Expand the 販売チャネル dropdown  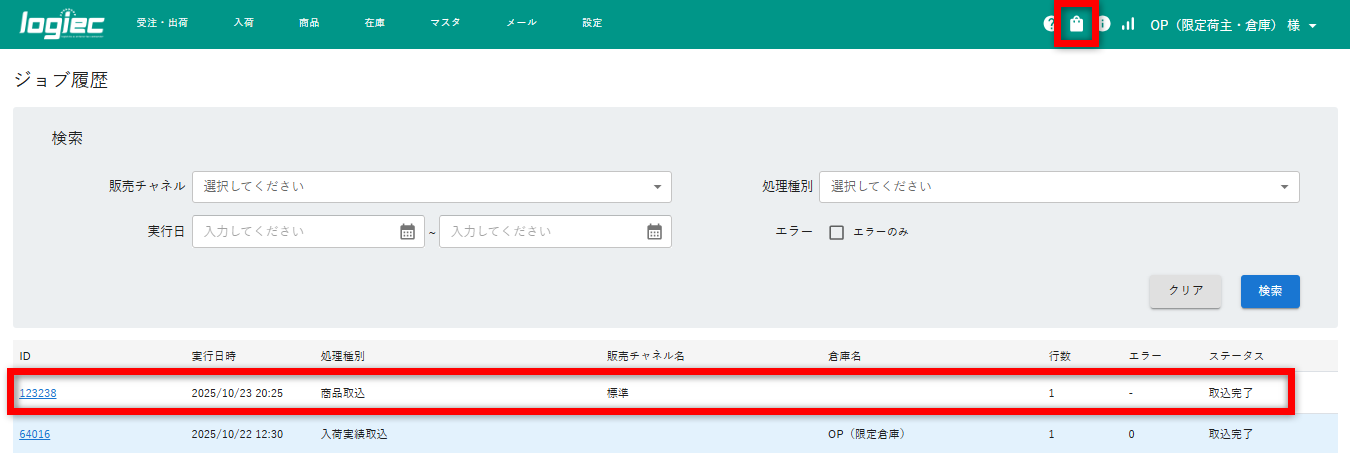[x=431, y=187]
